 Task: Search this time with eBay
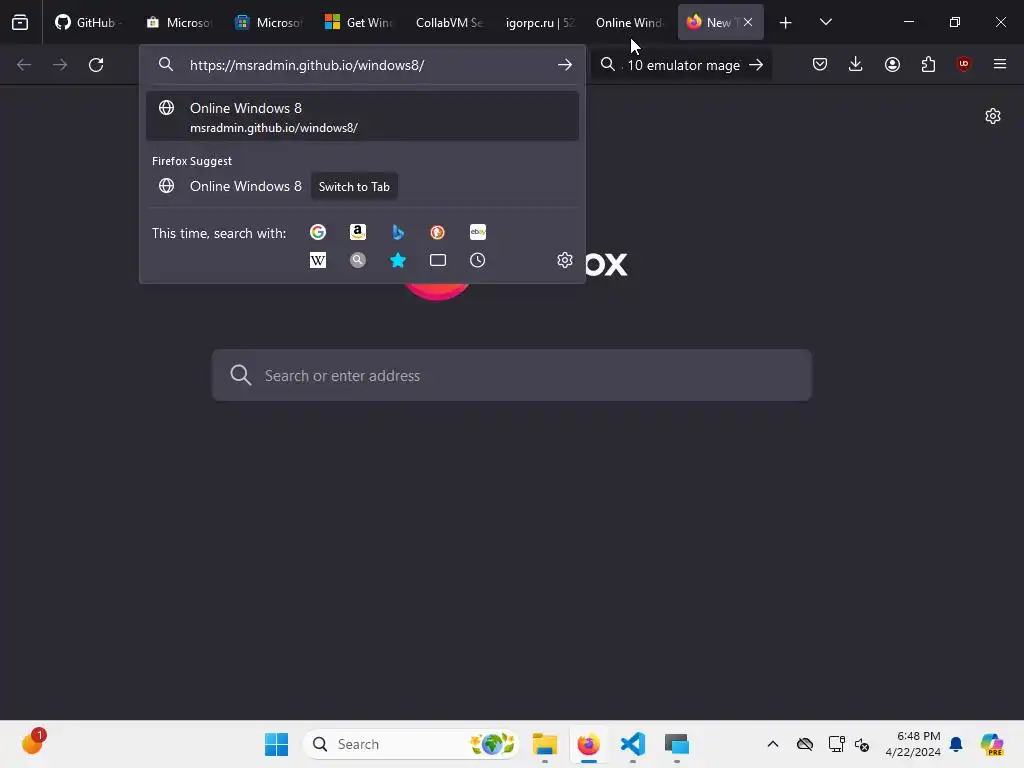click(x=478, y=232)
